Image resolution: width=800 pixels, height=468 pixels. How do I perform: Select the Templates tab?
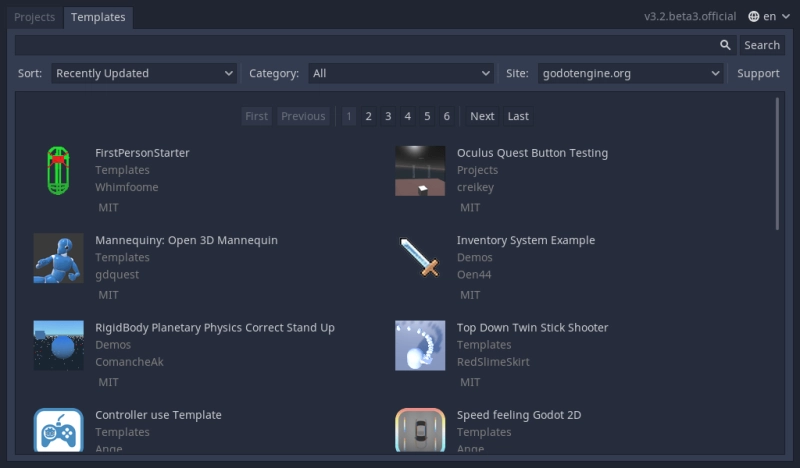pyautogui.click(x=98, y=17)
